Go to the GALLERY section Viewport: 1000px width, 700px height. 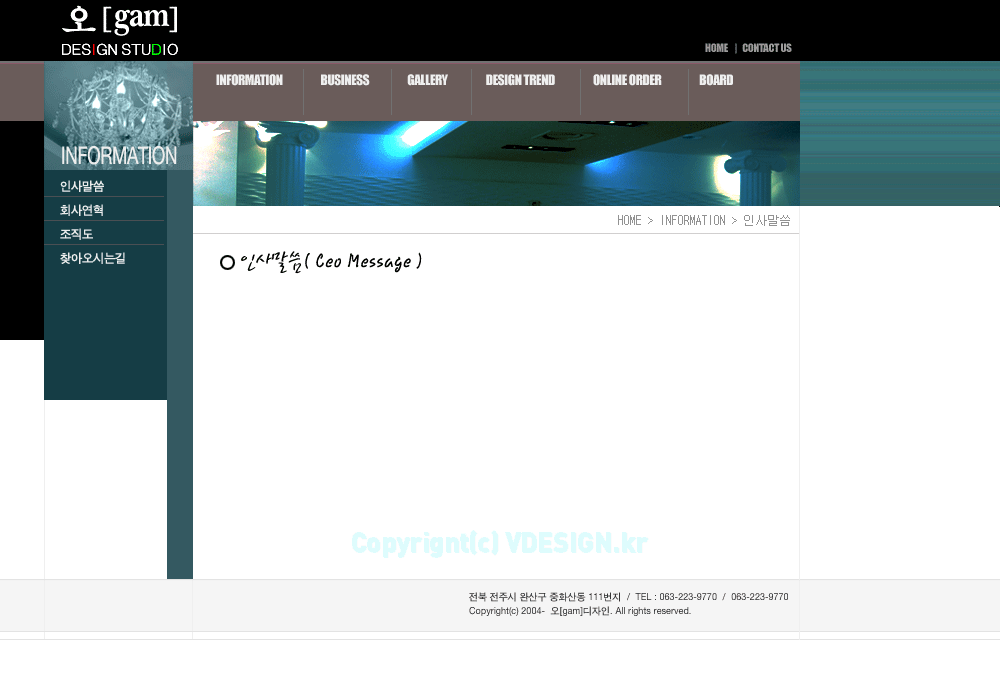(x=427, y=80)
